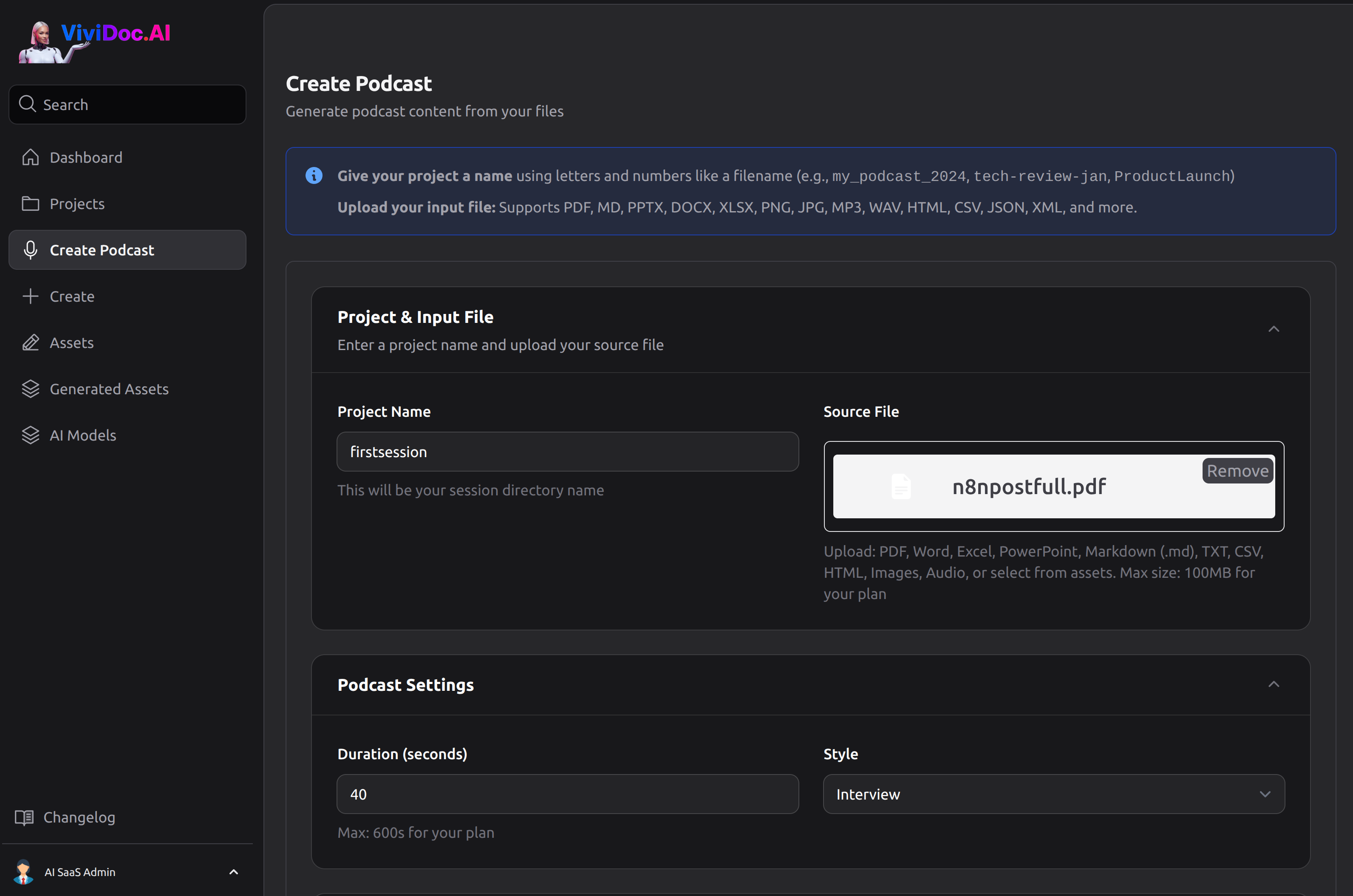Click the Projects folder icon
Screen dimensions: 1353x896
coord(30,204)
